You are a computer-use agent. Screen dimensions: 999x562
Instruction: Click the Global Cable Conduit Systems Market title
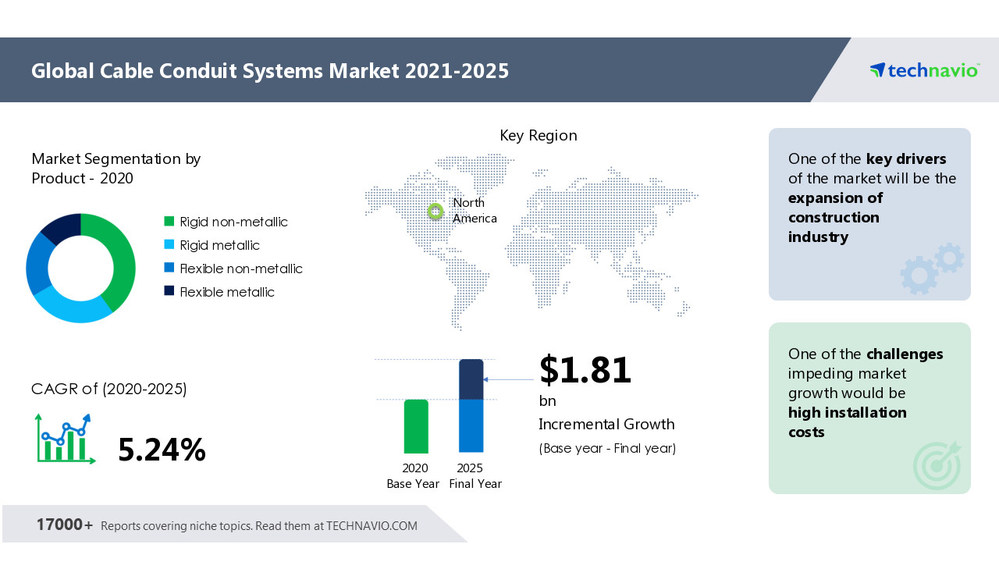point(270,70)
